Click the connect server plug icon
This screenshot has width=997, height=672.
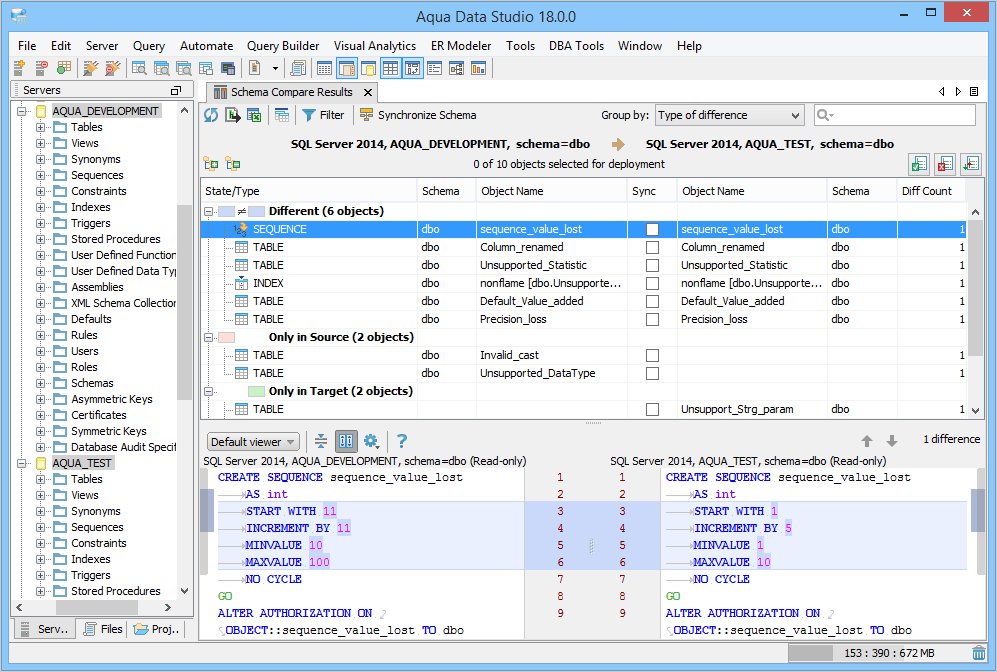(x=91, y=68)
